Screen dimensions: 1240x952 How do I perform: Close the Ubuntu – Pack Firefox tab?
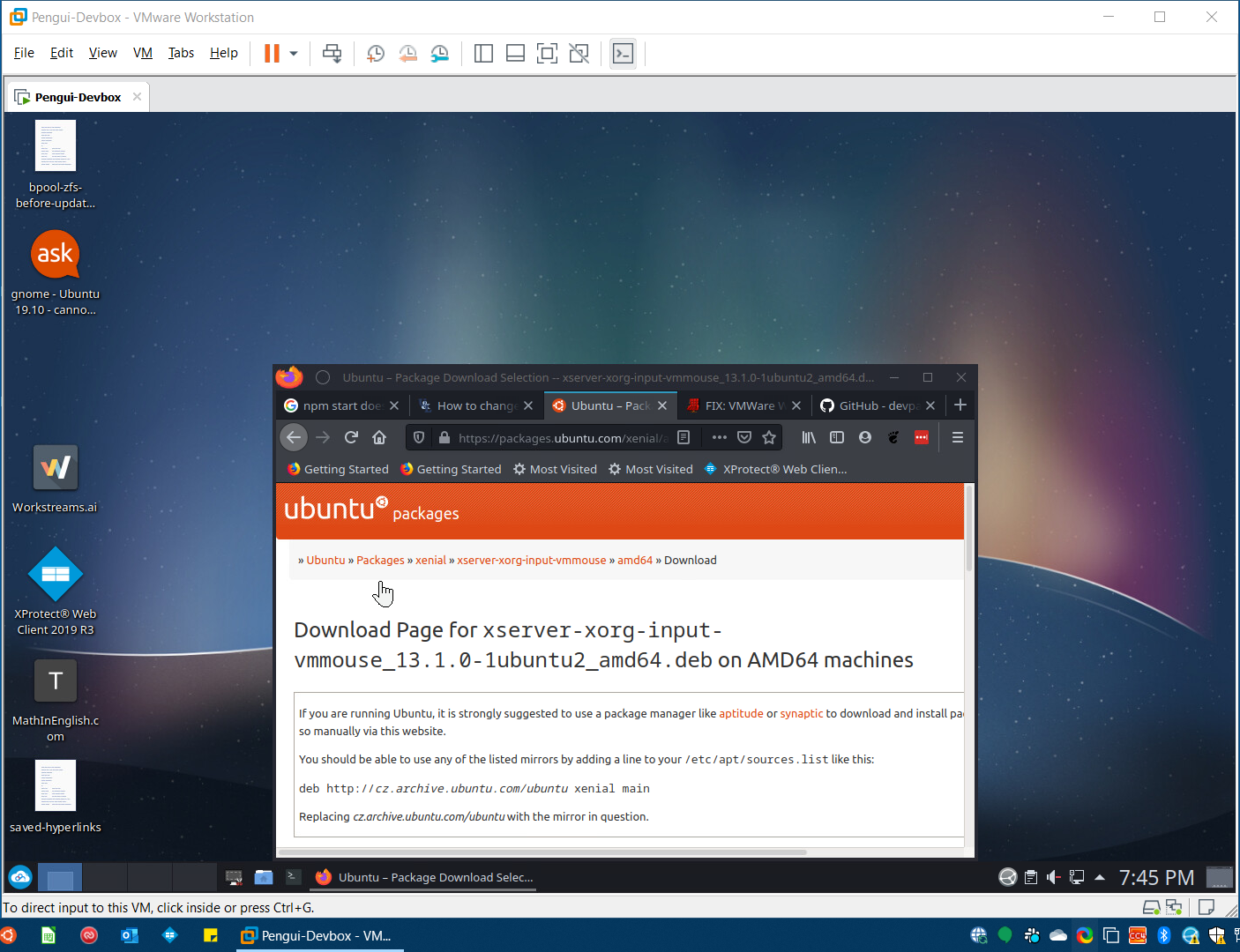(662, 405)
